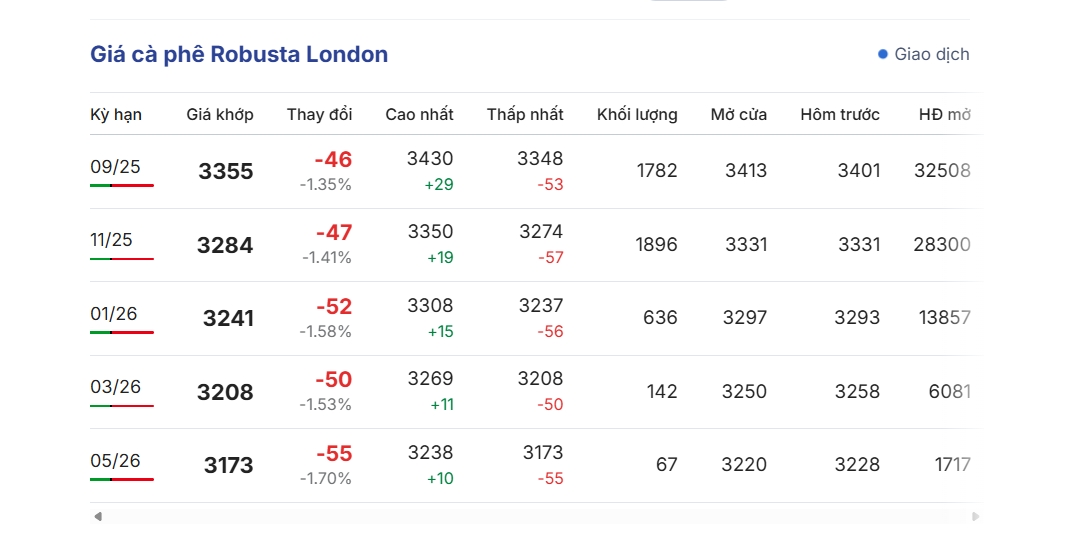Select the 05/26 contract term
The height and width of the screenshot is (558, 1069).
point(115,460)
